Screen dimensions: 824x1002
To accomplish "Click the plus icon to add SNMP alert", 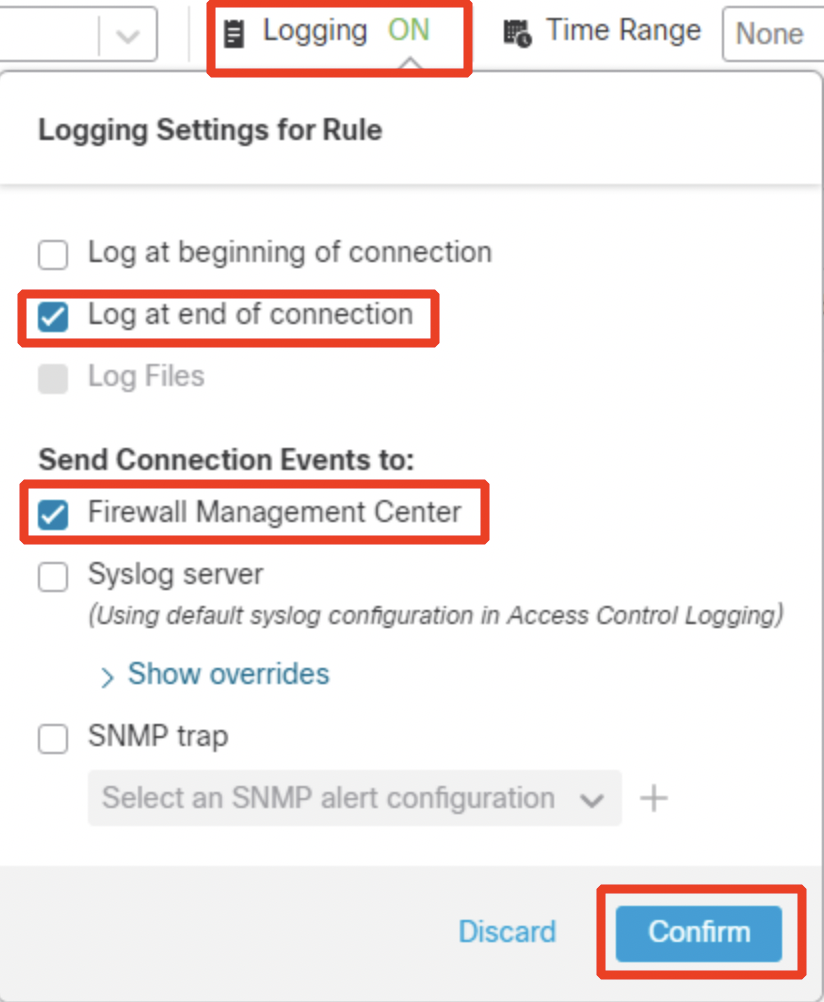I will pos(653,798).
